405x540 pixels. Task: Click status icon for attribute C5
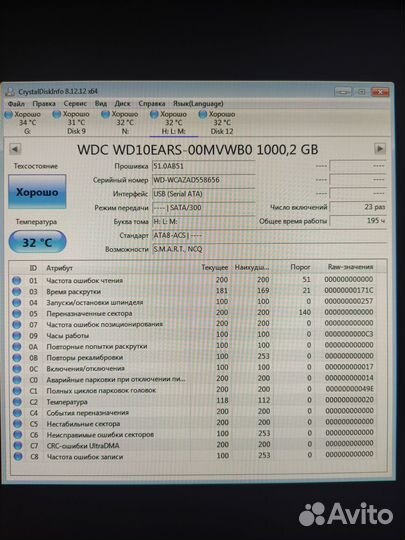click(17, 424)
